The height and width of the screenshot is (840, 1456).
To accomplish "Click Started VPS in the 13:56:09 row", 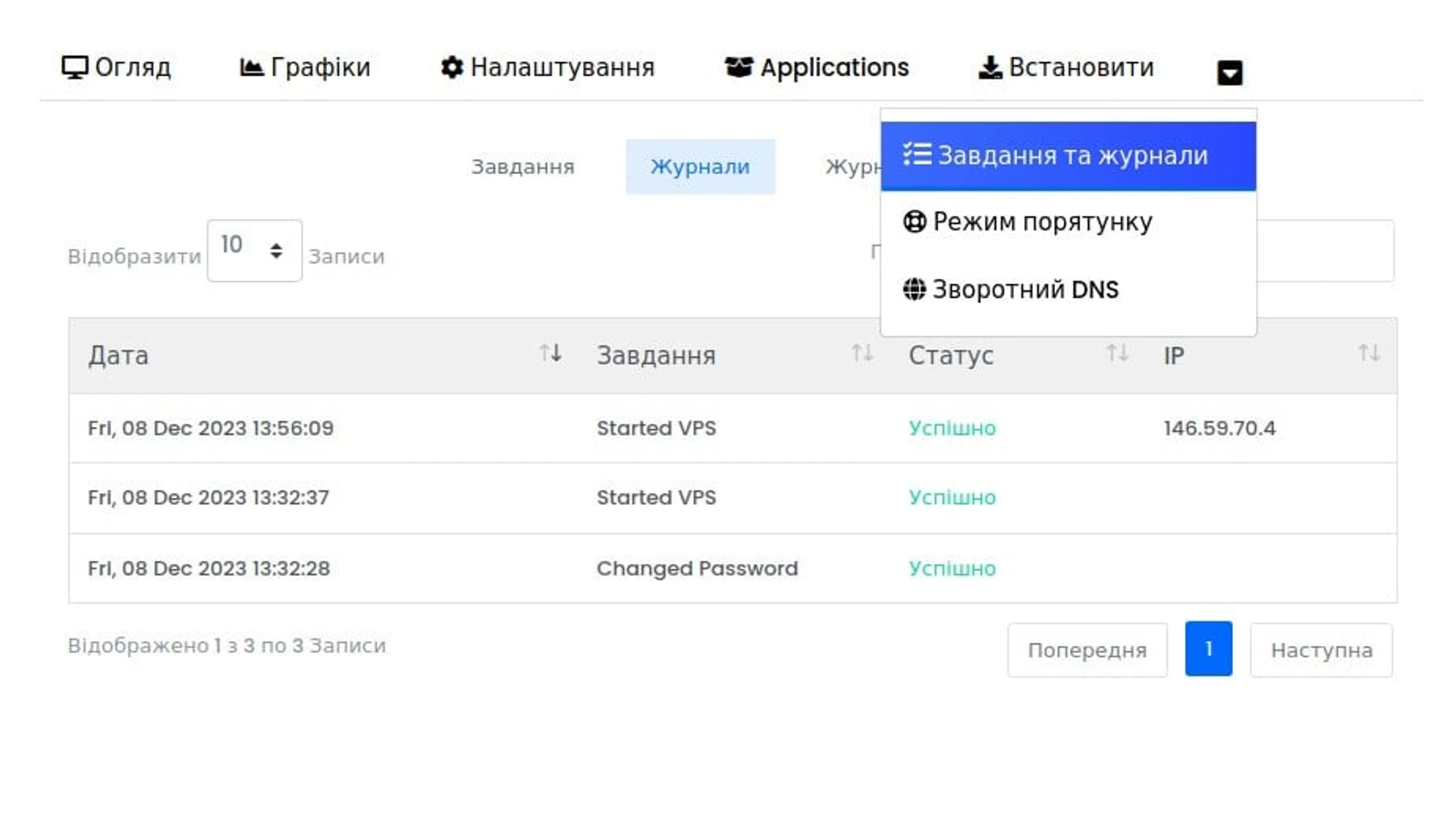I will tap(656, 428).
